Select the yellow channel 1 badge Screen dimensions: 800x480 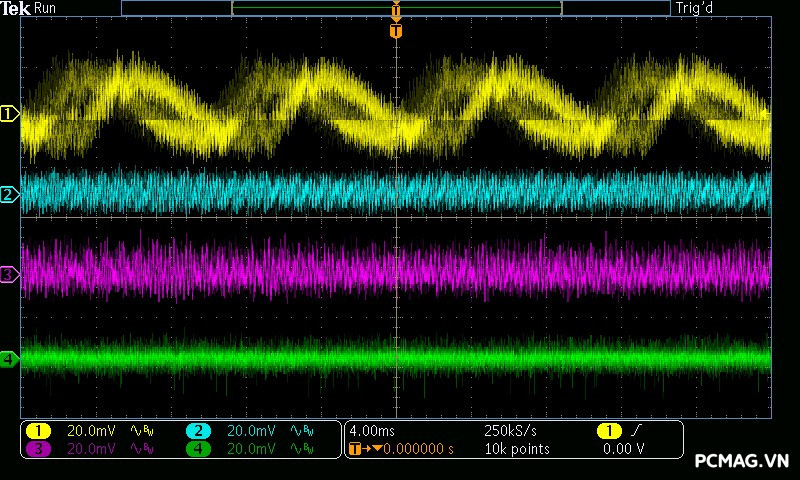pos(37,430)
